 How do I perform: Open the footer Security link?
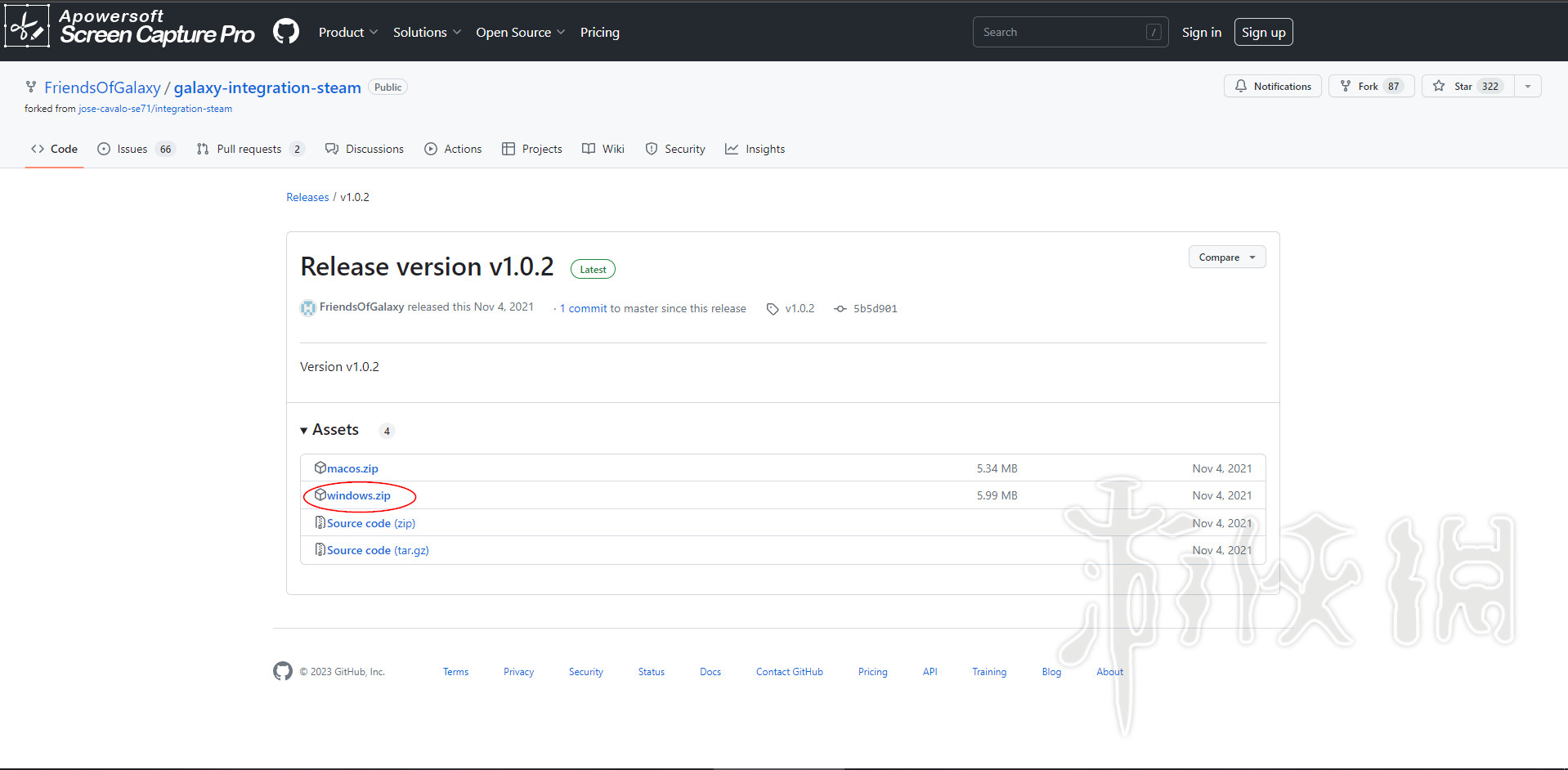(586, 672)
